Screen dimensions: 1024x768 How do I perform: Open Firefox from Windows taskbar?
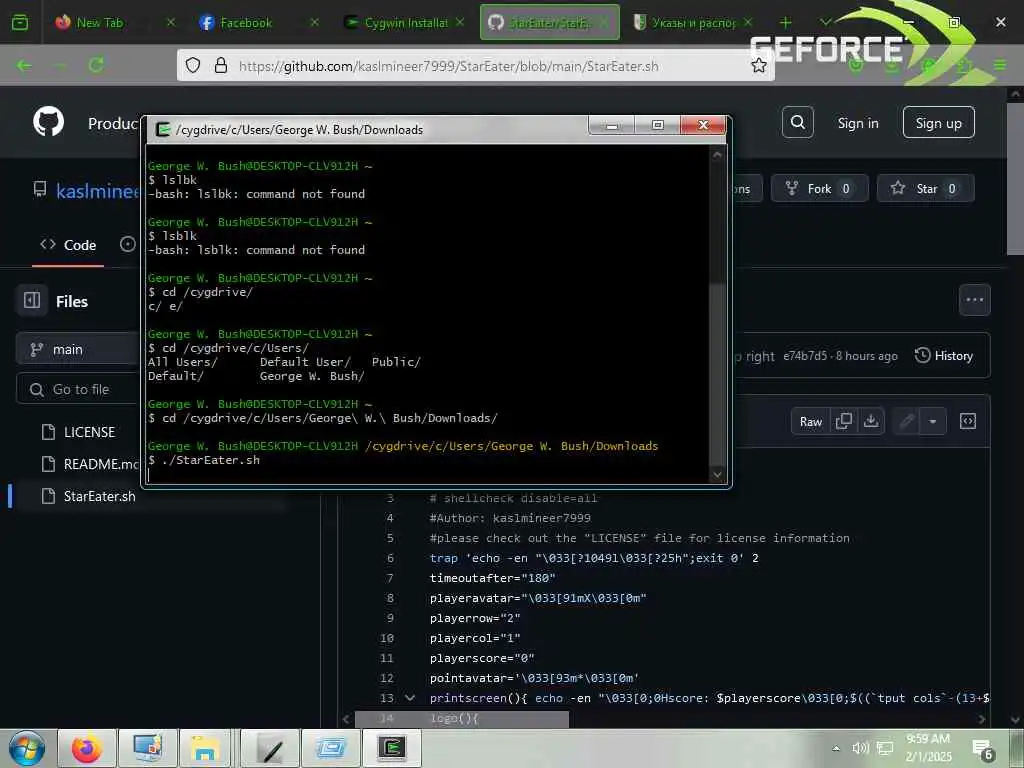coord(87,748)
